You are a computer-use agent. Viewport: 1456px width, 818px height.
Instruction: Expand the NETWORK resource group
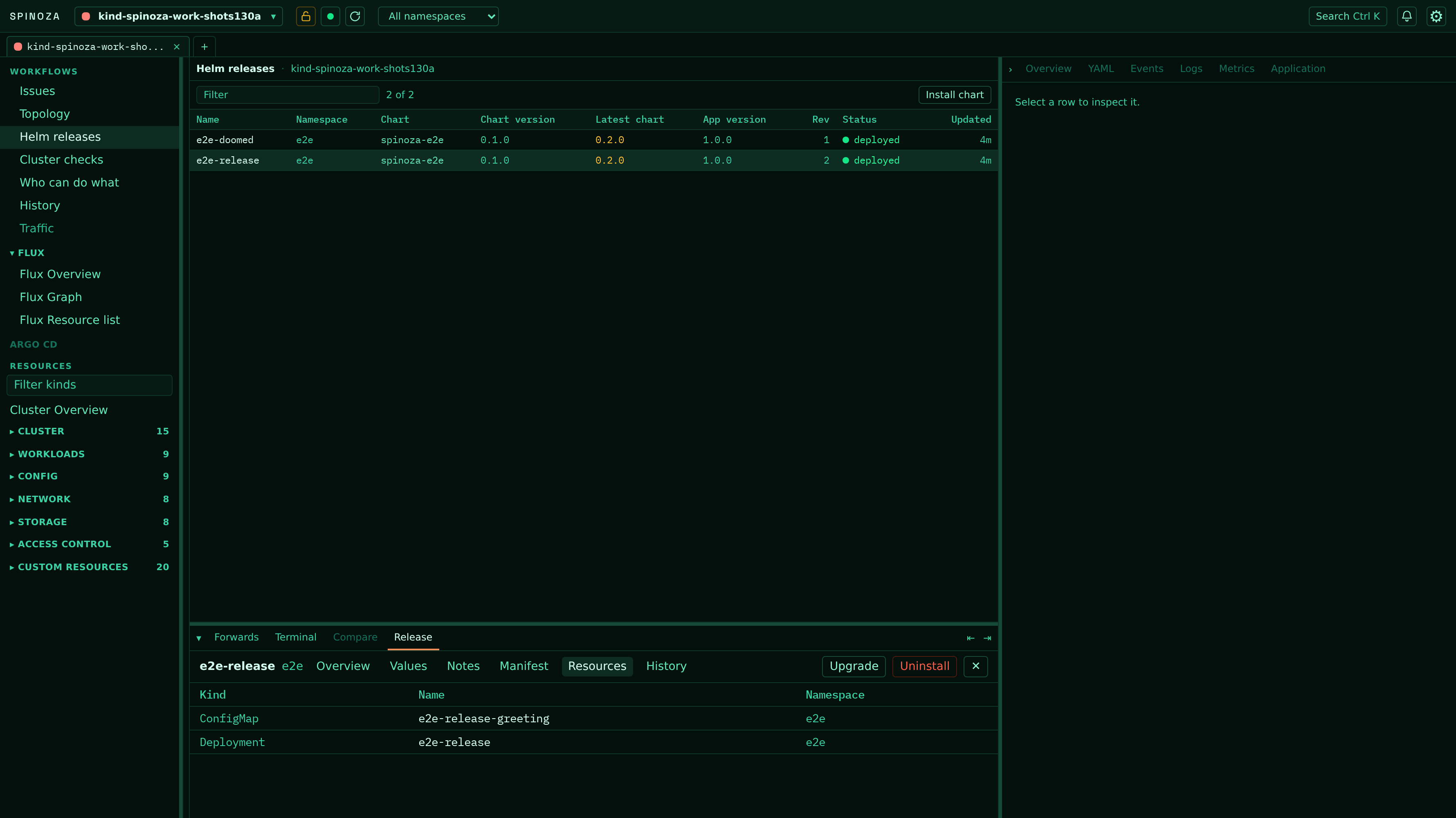[89, 499]
